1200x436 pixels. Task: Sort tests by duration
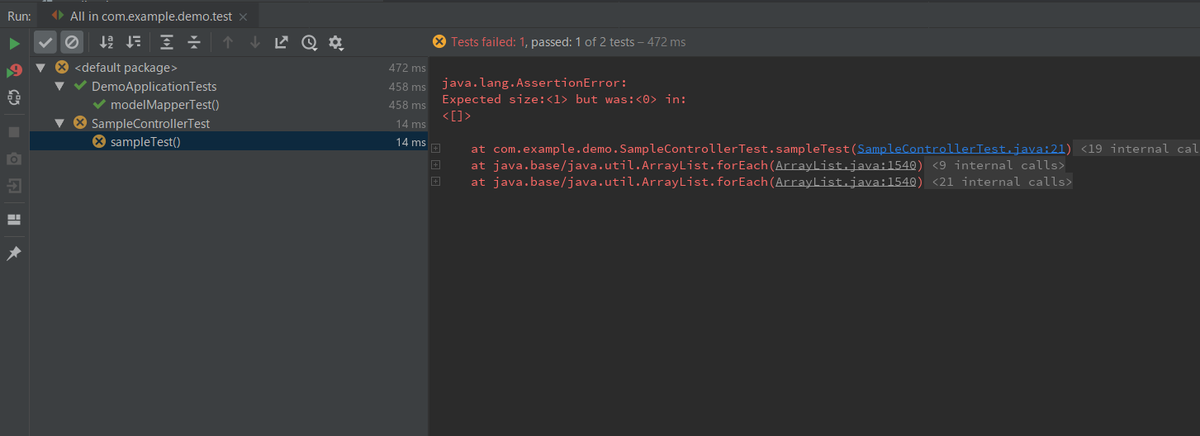(x=134, y=42)
